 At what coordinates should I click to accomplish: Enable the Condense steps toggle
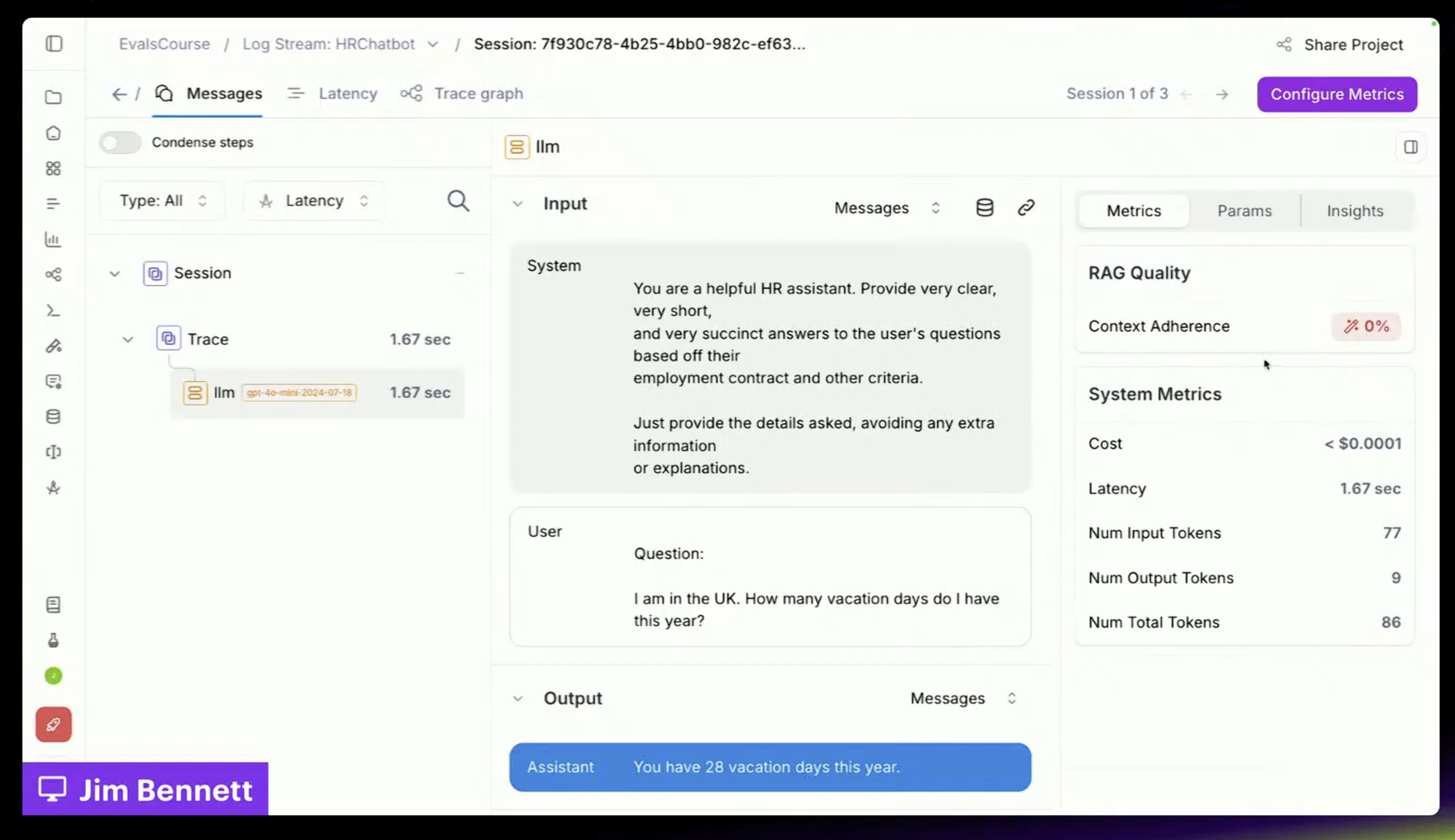pos(119,143)
